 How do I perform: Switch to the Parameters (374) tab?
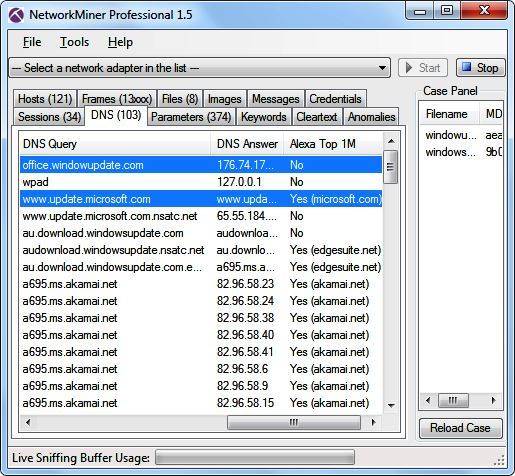(191, 117)
